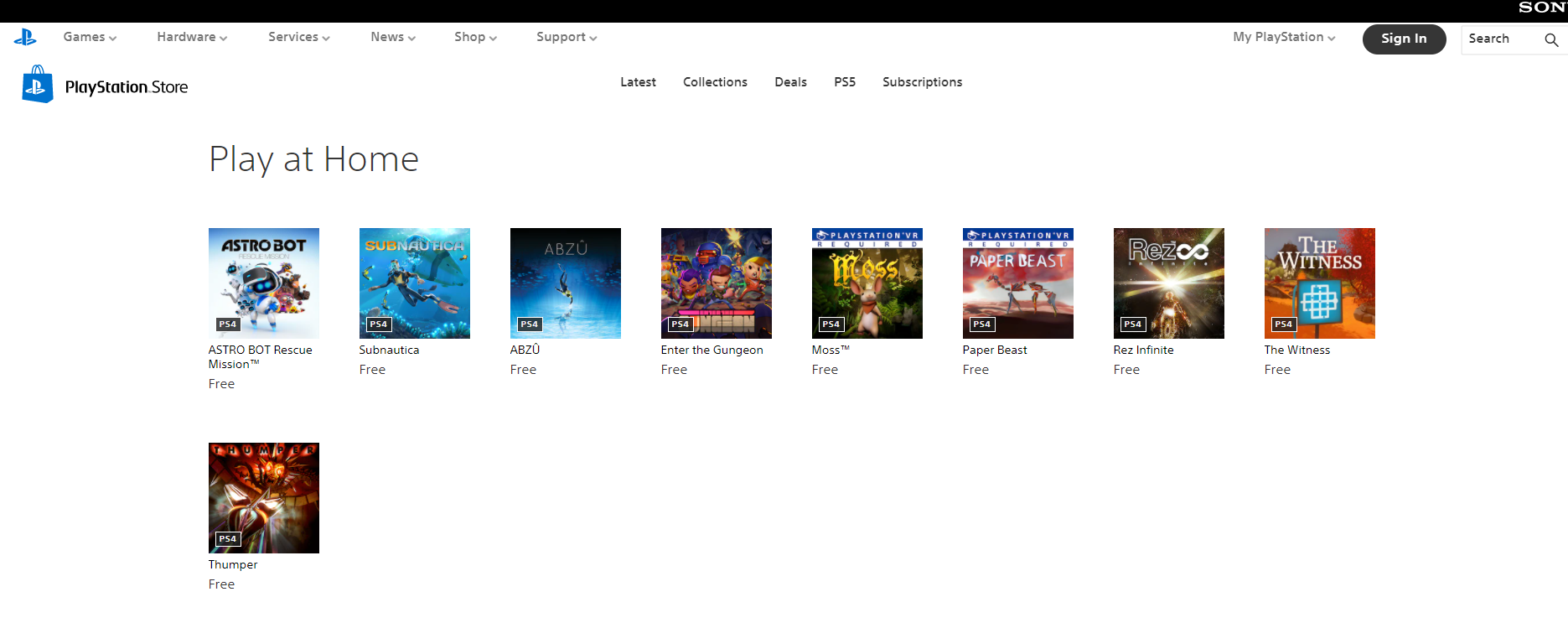Switch to the Collections tab
This screenshot has height=623, width=1568.
pos(715,82)
